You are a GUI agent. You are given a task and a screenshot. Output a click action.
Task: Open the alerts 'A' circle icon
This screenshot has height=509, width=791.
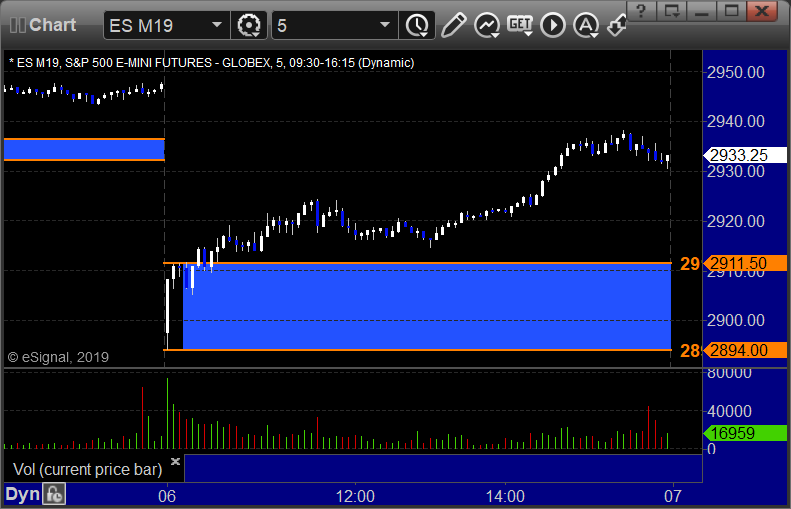586,25
